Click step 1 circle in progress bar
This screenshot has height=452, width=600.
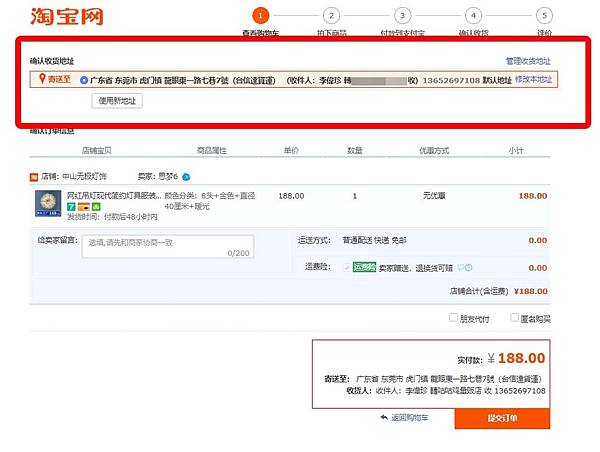click(261, 16)
